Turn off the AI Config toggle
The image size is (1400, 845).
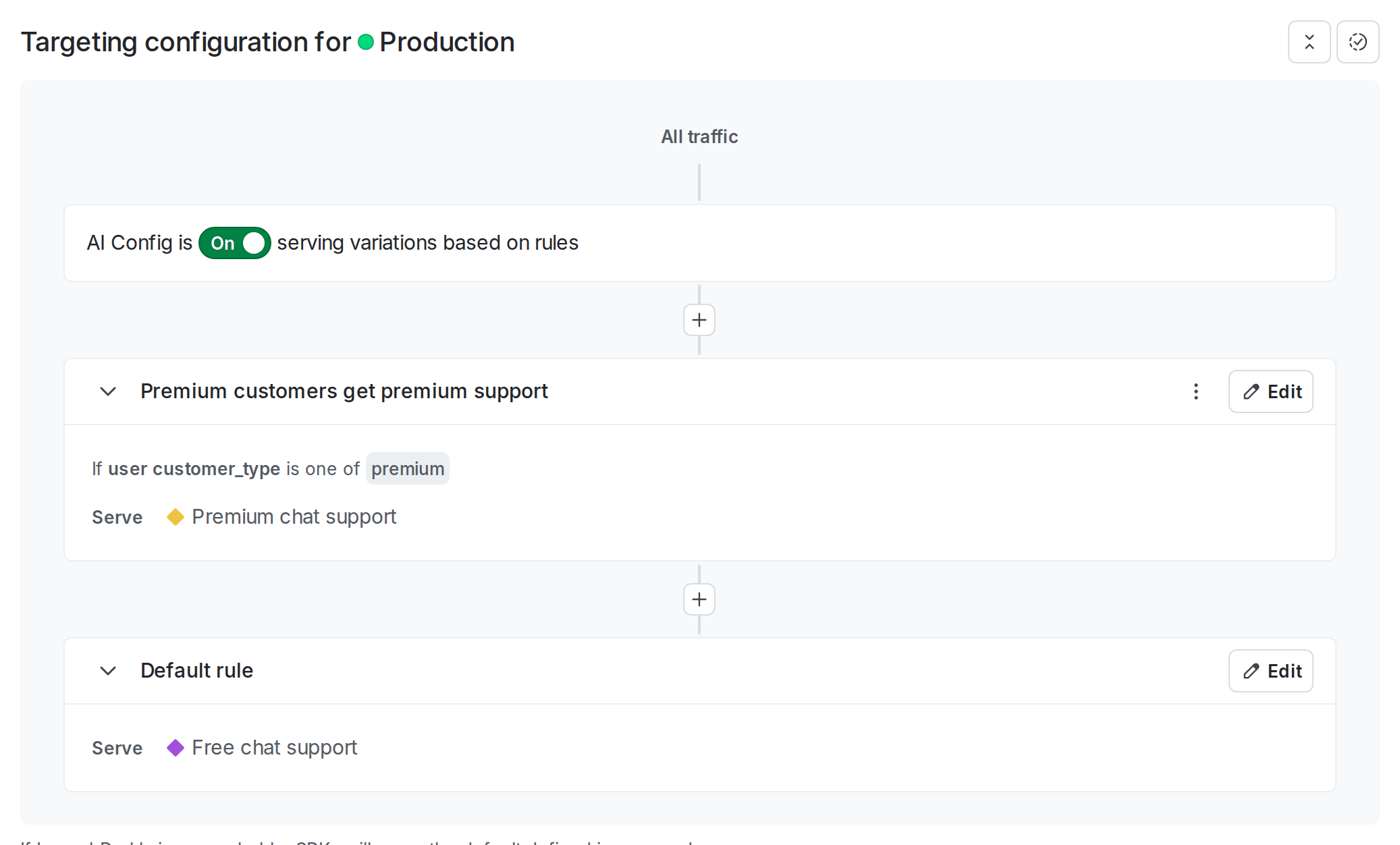234,243
